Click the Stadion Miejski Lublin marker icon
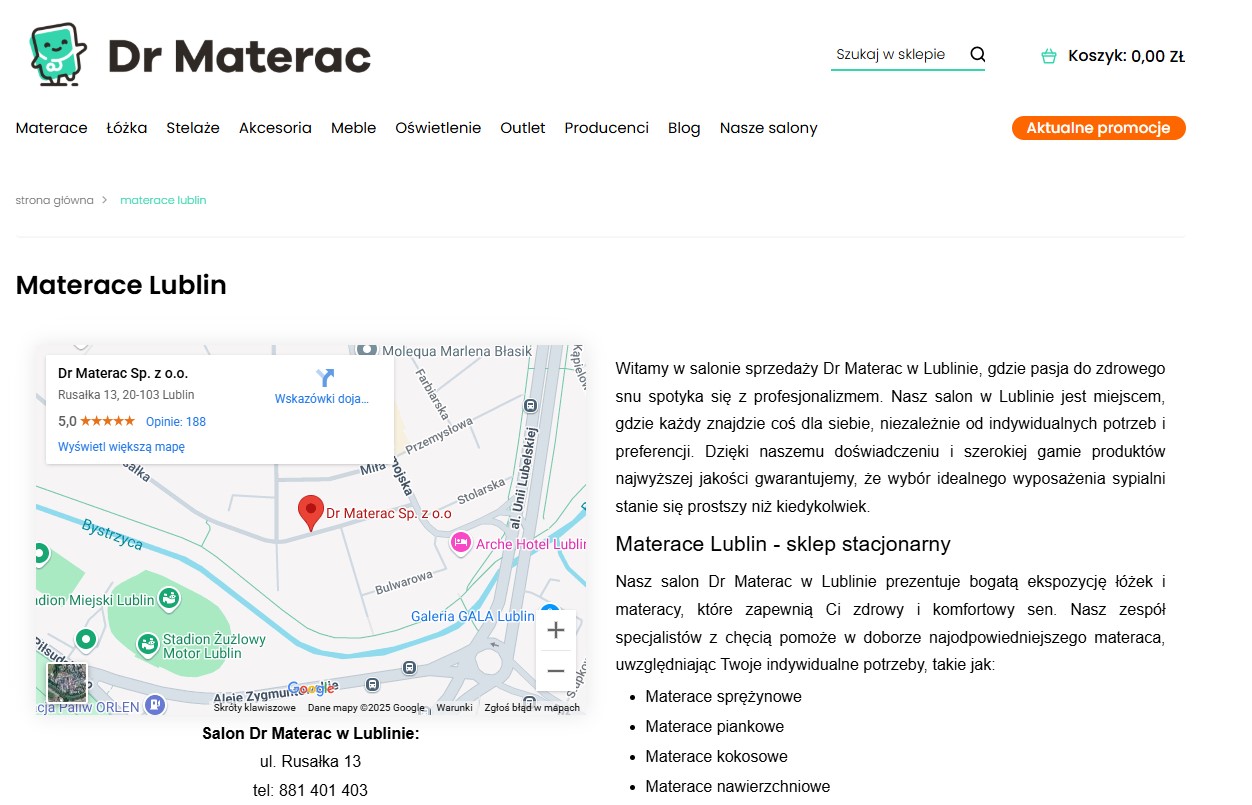This screenshot has height=805, width=1252. (170, 599)
